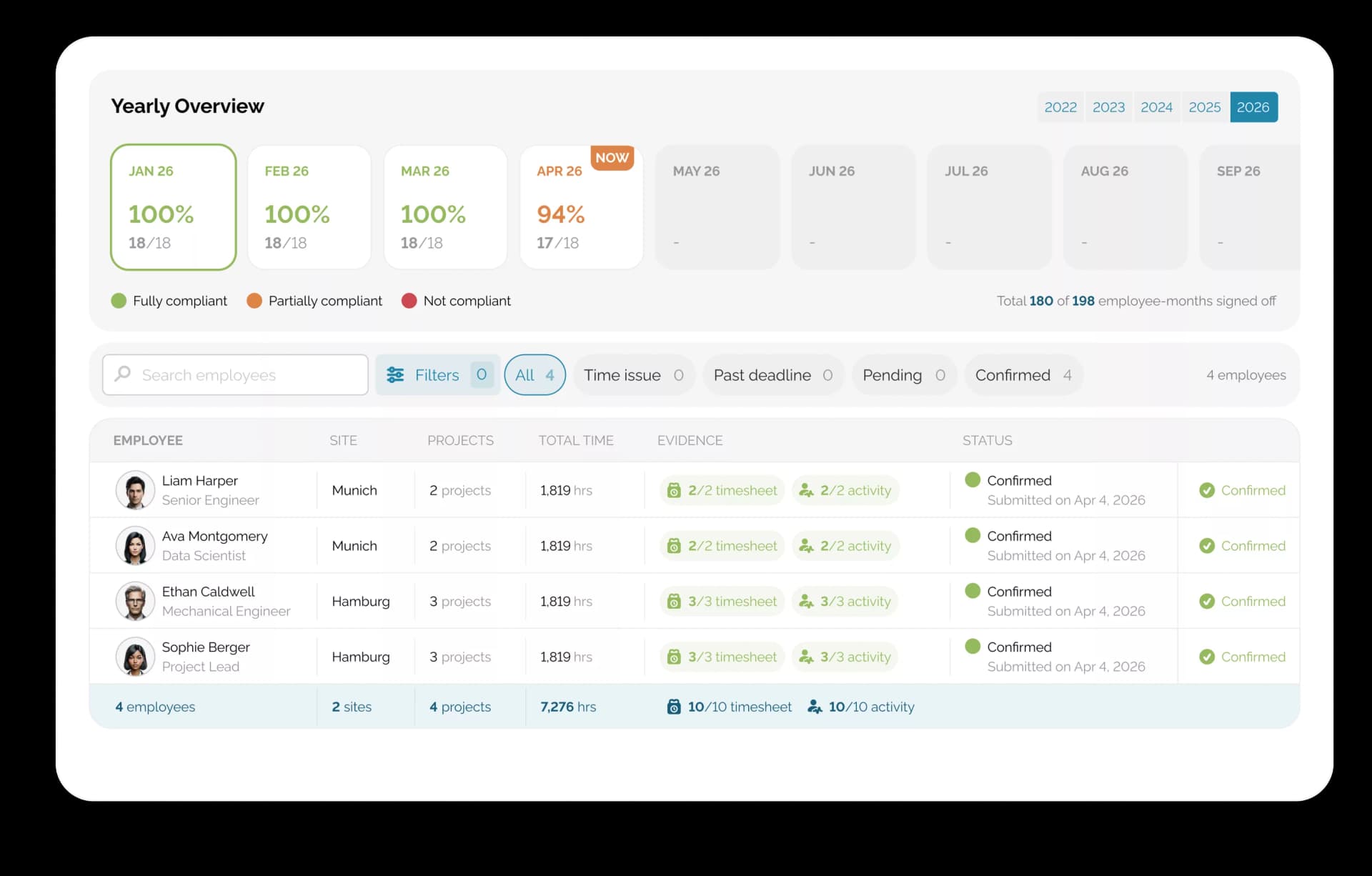The height and width of the screenshot is (876, 1372).
Task: Click the red Not compliant legend dot
Action: coord(409,301)
